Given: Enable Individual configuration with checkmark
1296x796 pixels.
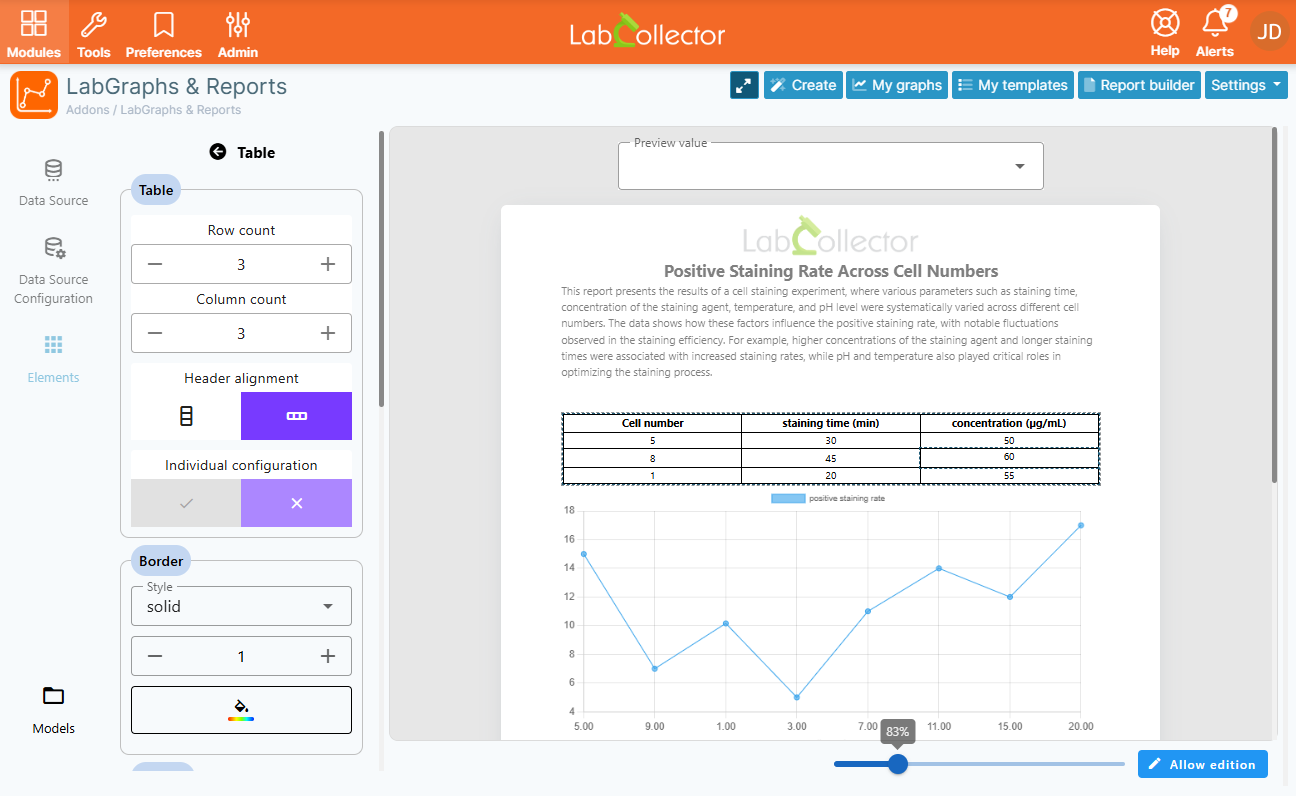Looking at the screenshot, I should [x=186, y=503].
